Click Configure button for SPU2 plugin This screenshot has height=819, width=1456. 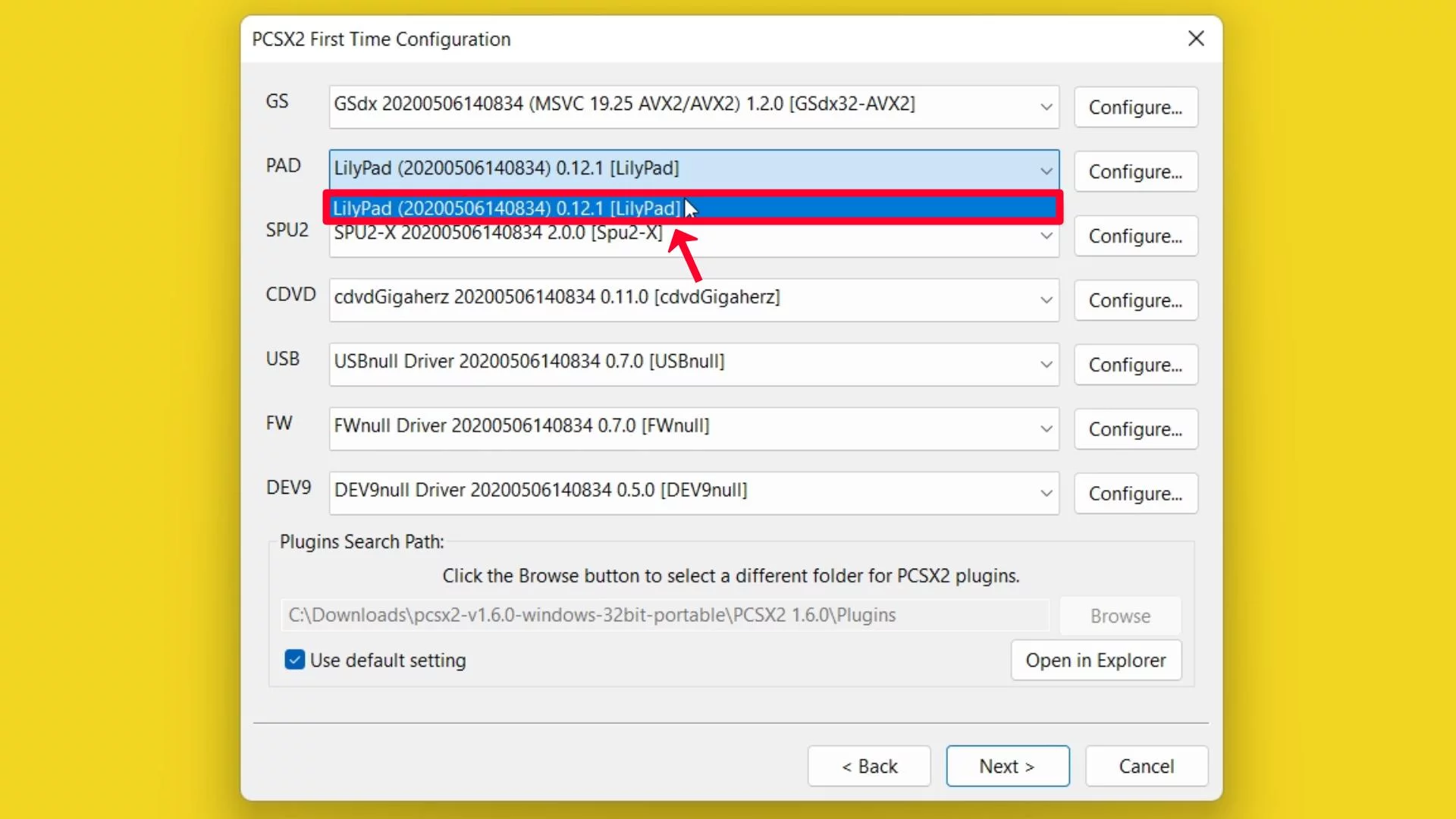pyautogui.click(x=1135, y=236)
